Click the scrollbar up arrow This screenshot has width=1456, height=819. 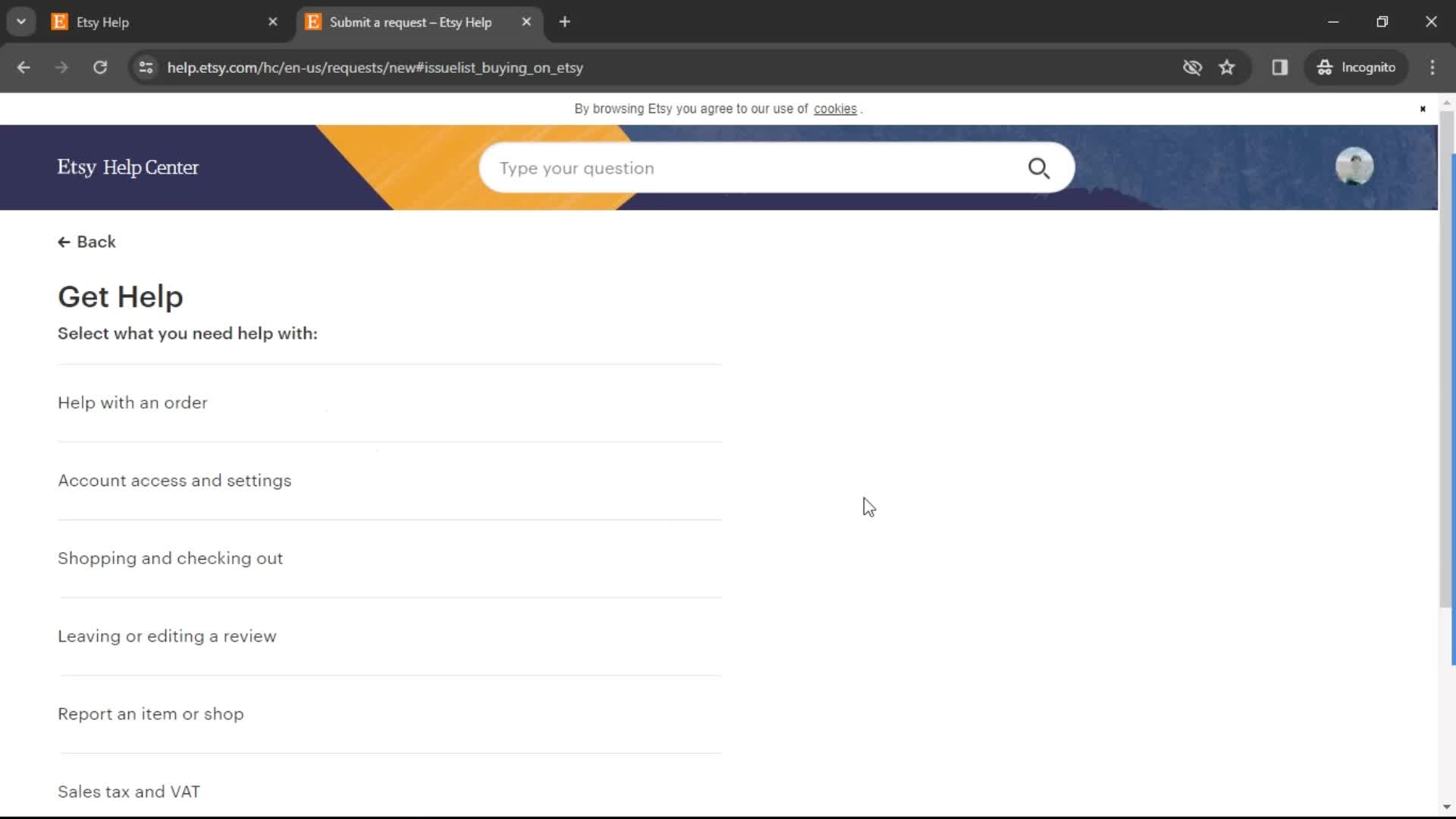(1447, 102)
